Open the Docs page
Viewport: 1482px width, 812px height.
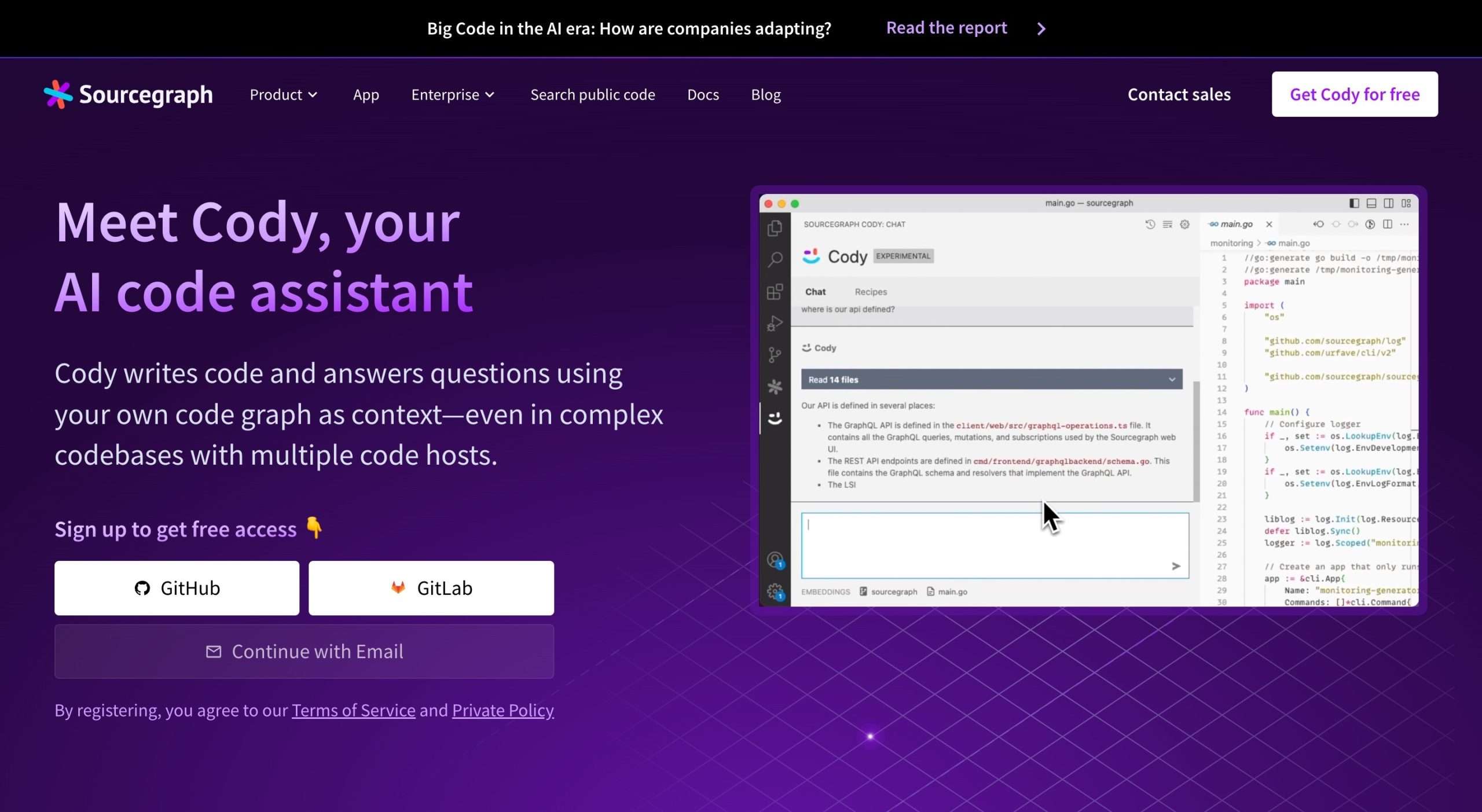[703, 94]
